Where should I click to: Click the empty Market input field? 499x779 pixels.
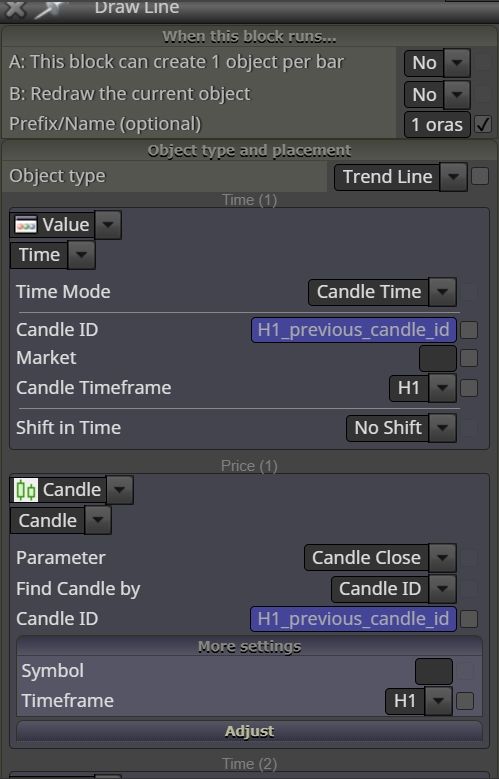click(437, 358)
